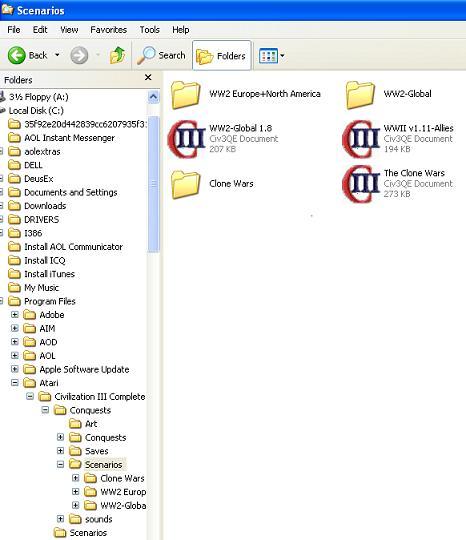Expand the AIM folder node
Viewport: 466px width, 540px height.
pos(15,328)
